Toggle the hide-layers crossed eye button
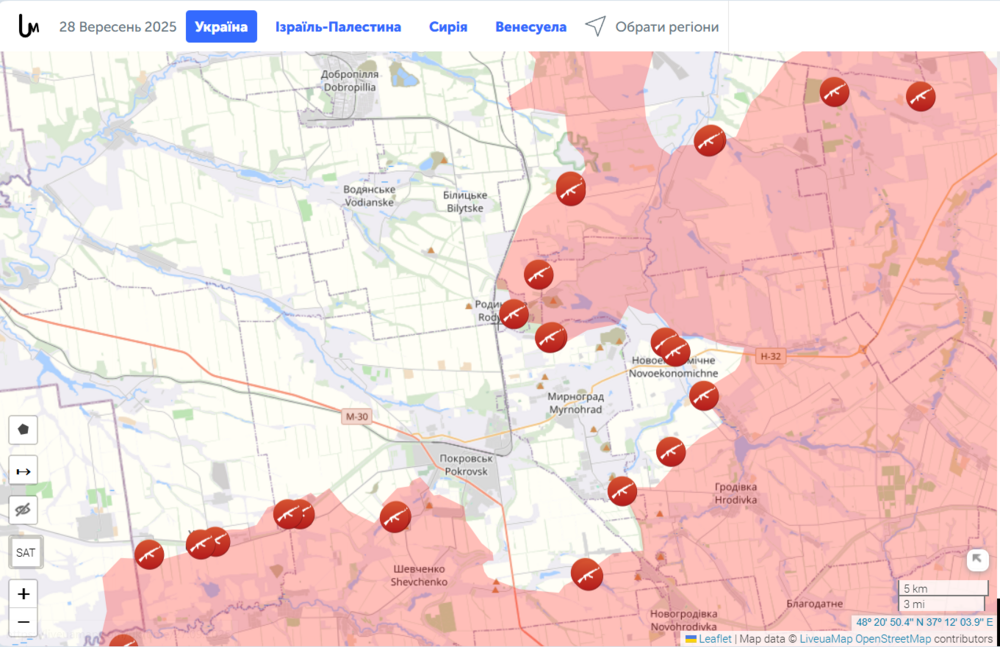This screenshot has width=1000, height=647. [x=24, y=510]
